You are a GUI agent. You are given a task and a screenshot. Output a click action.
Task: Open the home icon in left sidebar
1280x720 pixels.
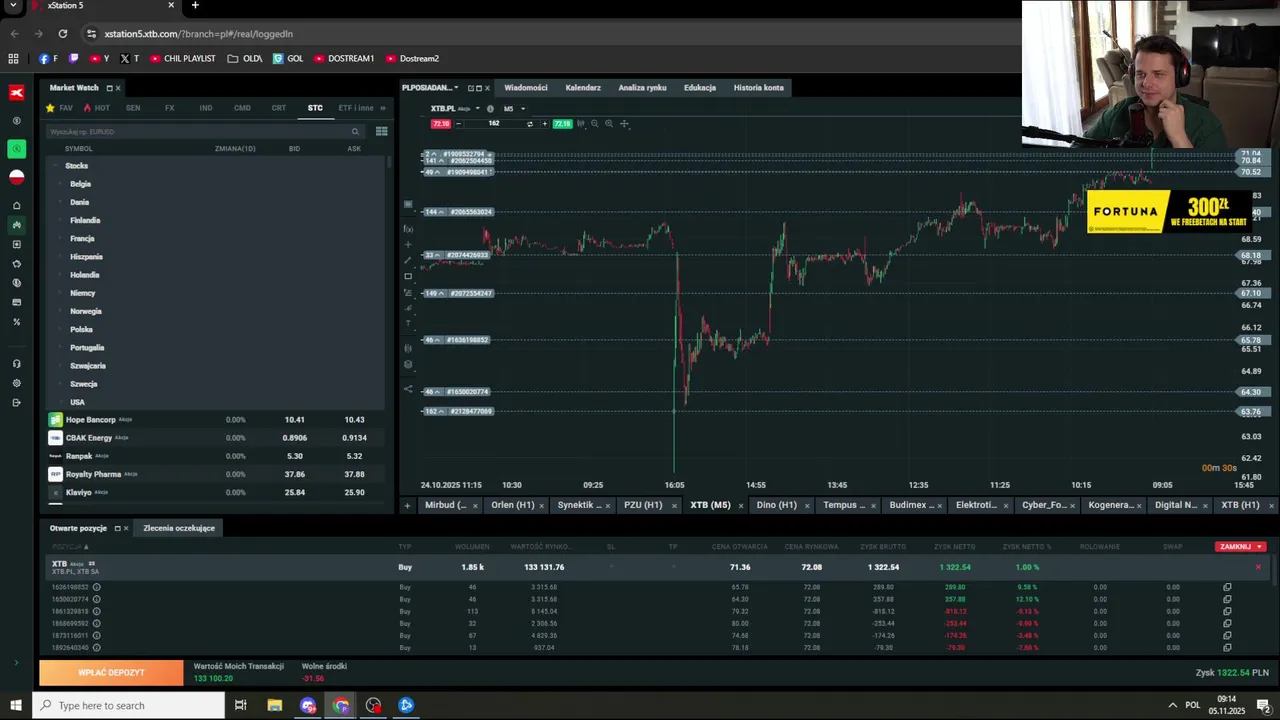(16, 206)
